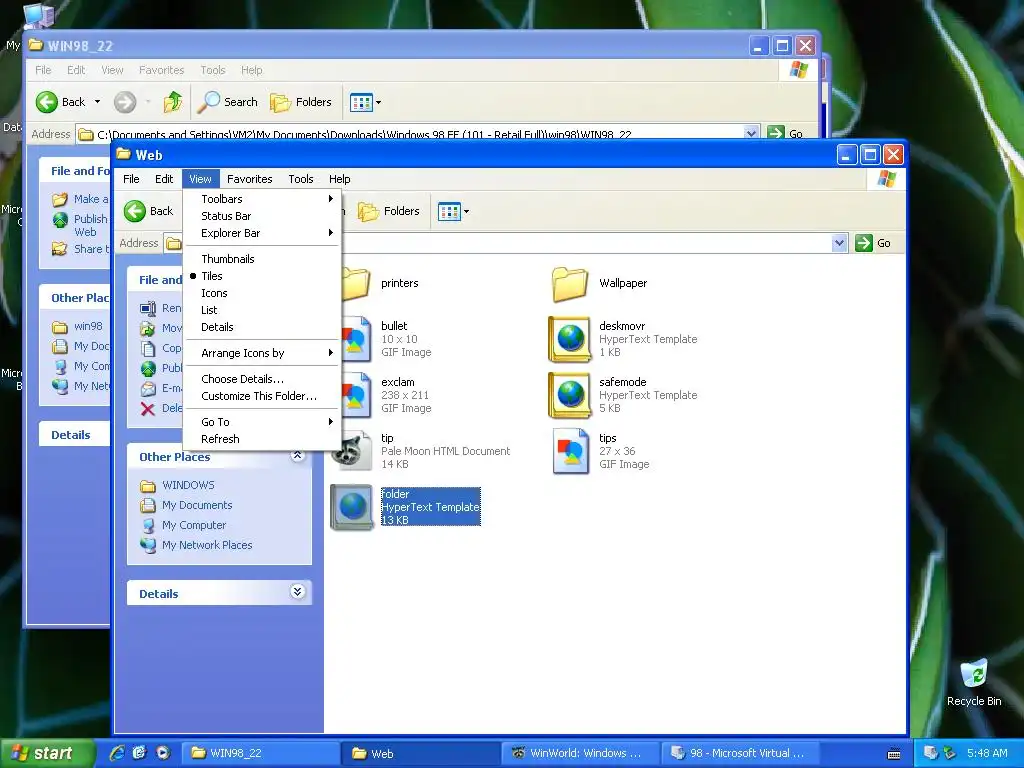Viewport: 1024px width, 768px height.
Task: Open address bar dropdown in Web window
Action: pyautogui.click(x=839, y=243)
